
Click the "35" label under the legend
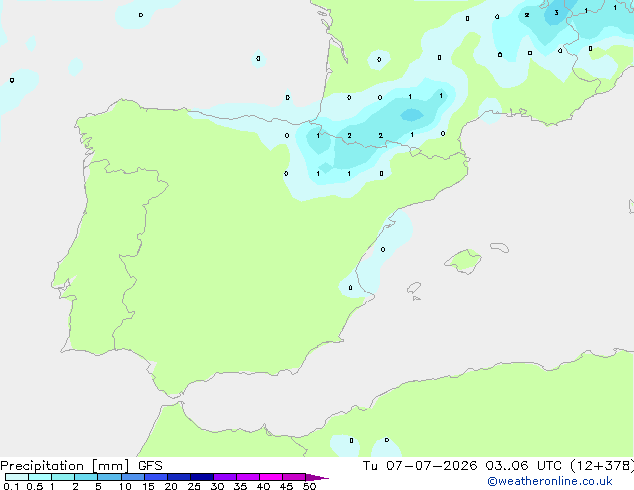coord(240,486)
